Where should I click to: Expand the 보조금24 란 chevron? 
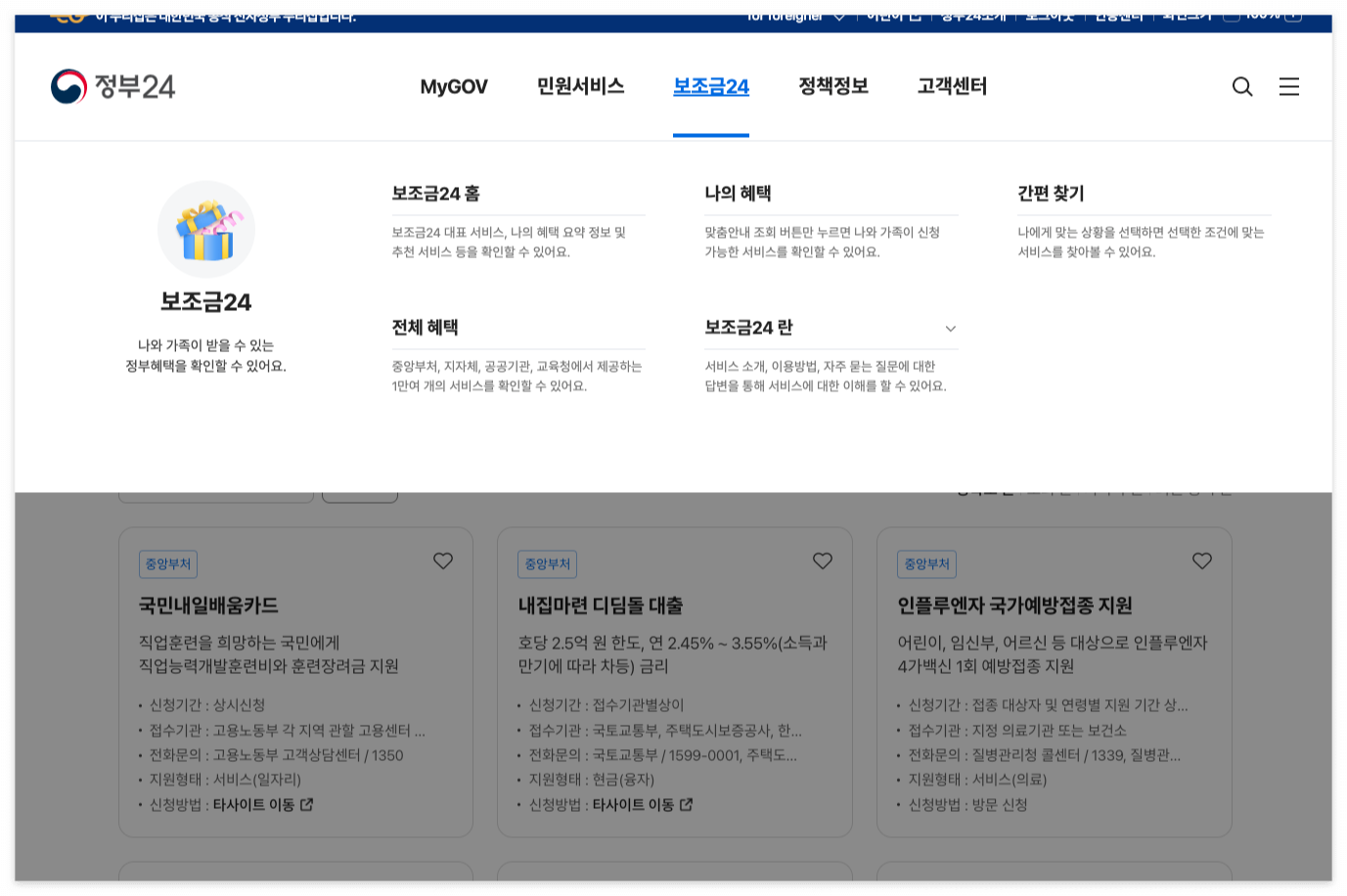[x=950, y=329]
